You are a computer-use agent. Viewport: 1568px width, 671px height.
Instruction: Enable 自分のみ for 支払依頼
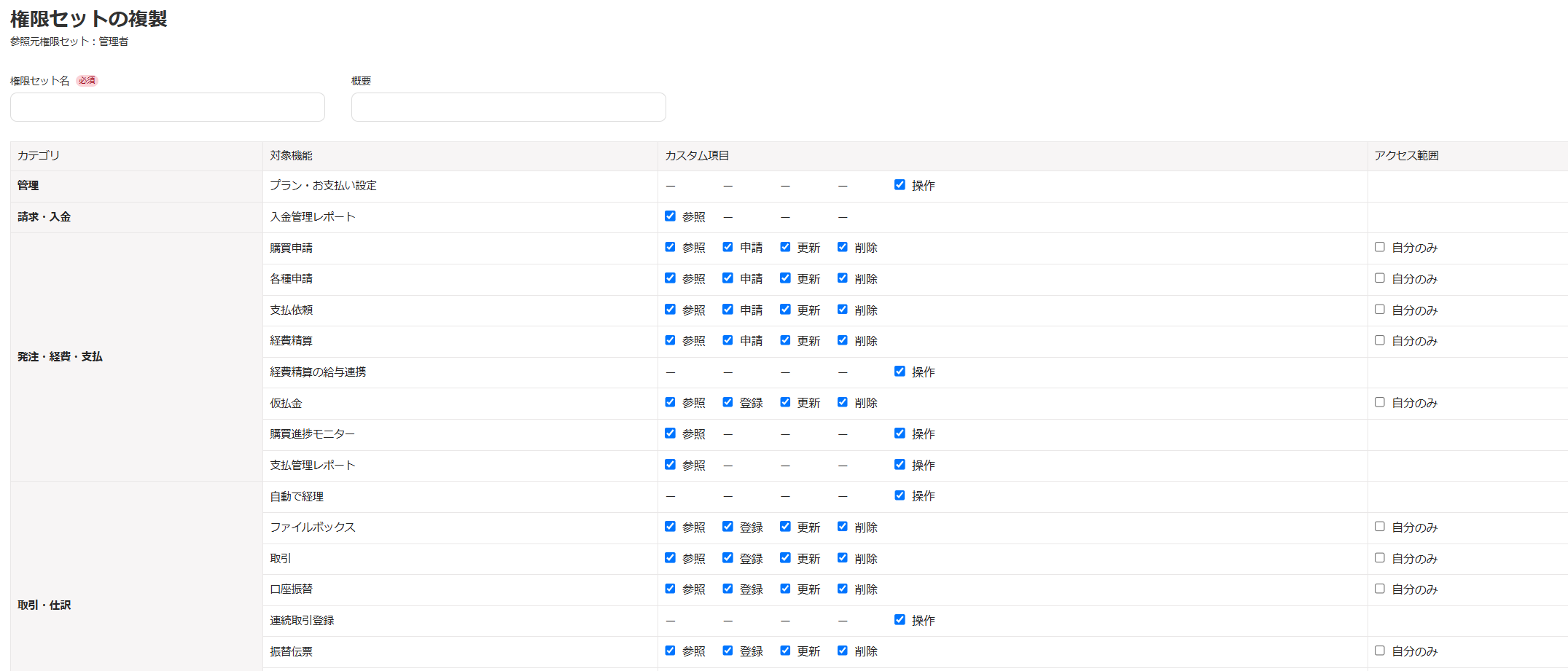coord(1379,310)
